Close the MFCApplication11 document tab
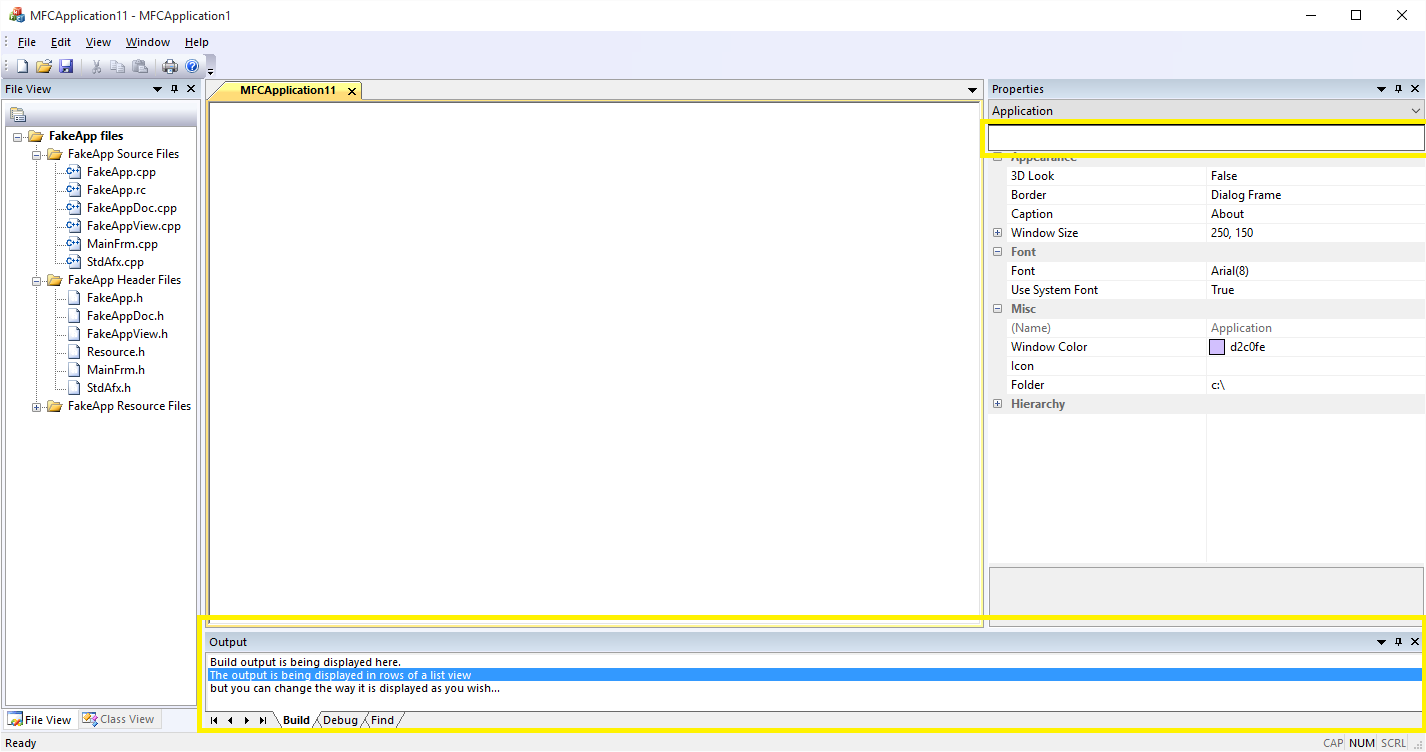Viewport: 1426px width, 752px height. (x=351, y=91)
